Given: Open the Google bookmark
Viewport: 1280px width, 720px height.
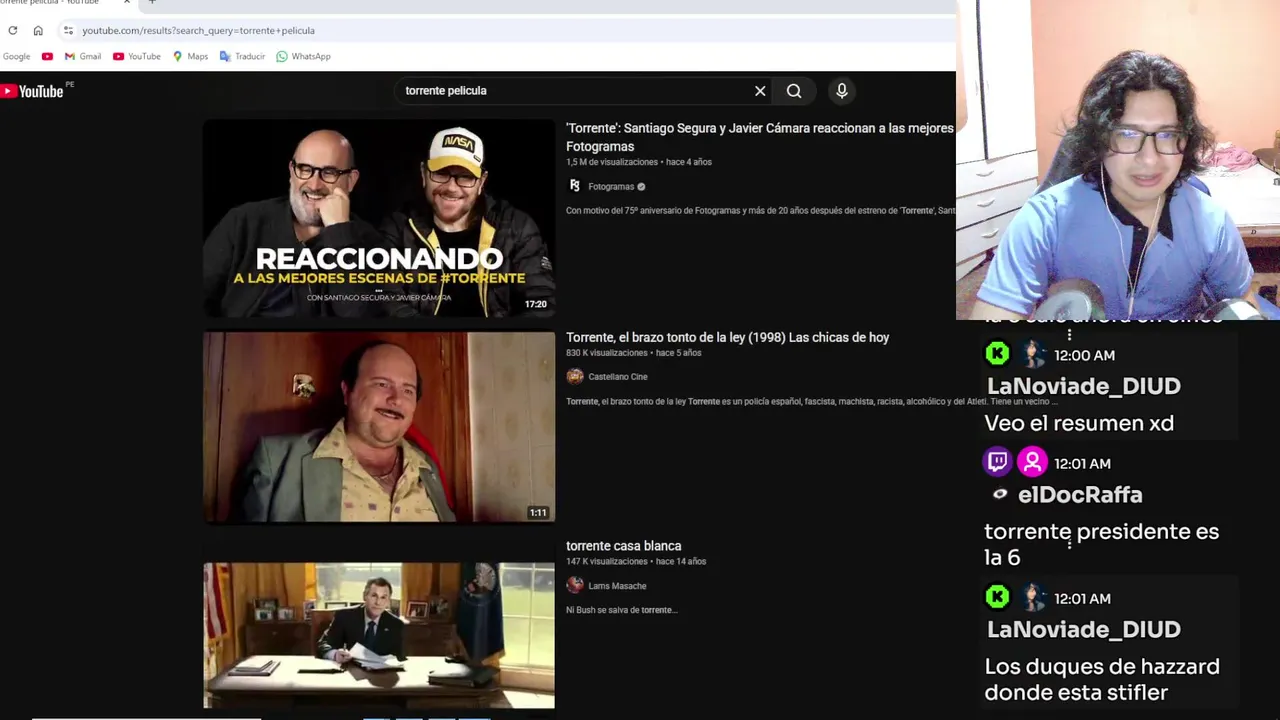Looking at the screenshot, I should [16, 56].
